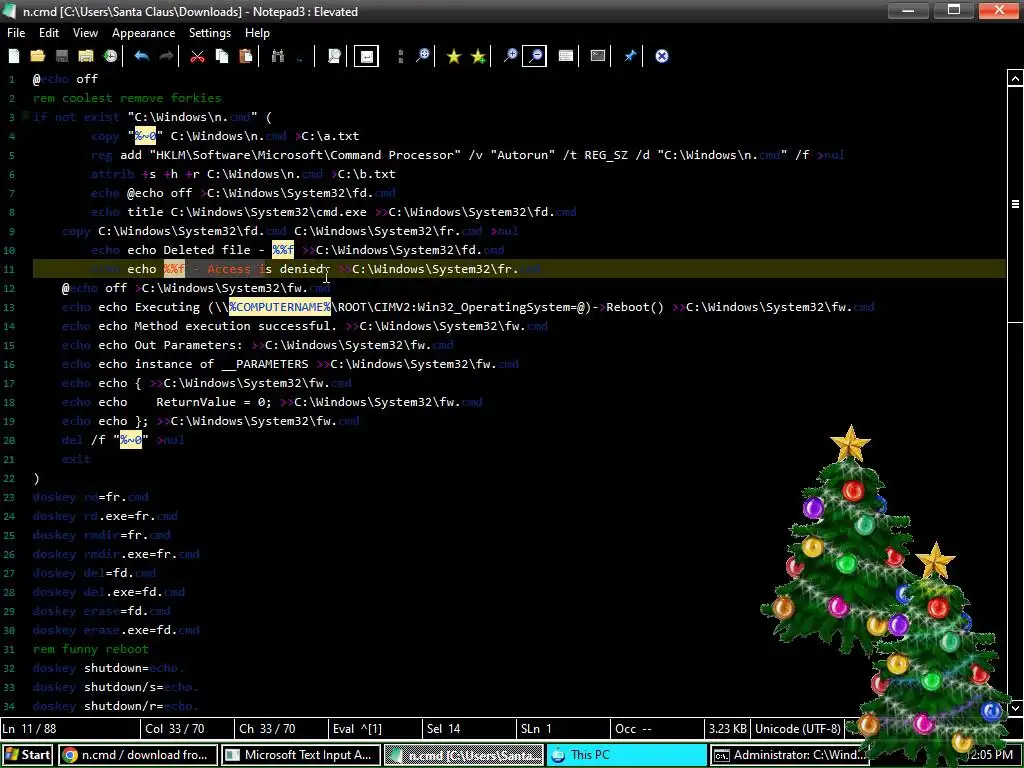Click the Col 33 / 70 status field
1024x768 pixels.
187,728
